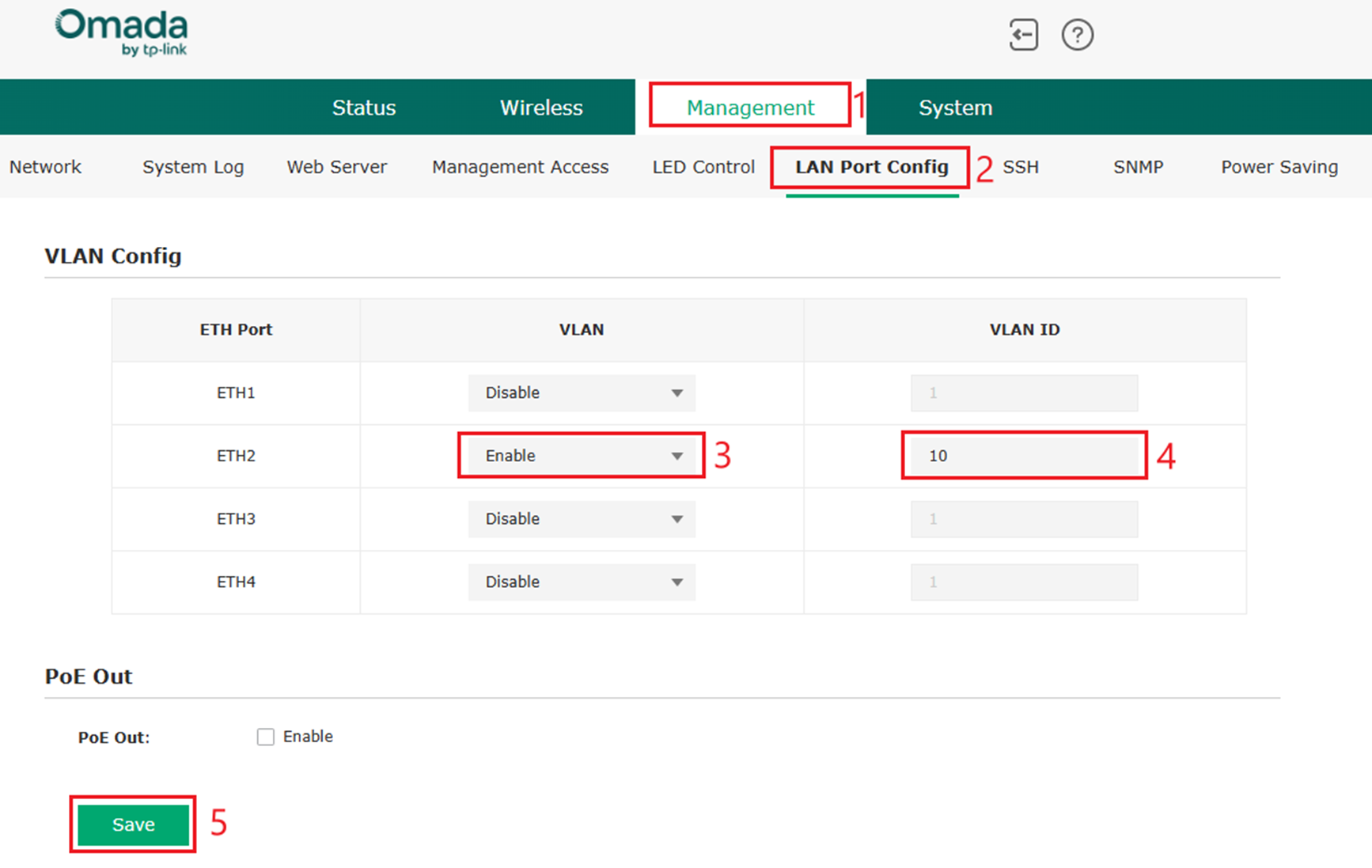Go to the System tab
Viewport: 1372px width, 868px height.
[955, 108]
